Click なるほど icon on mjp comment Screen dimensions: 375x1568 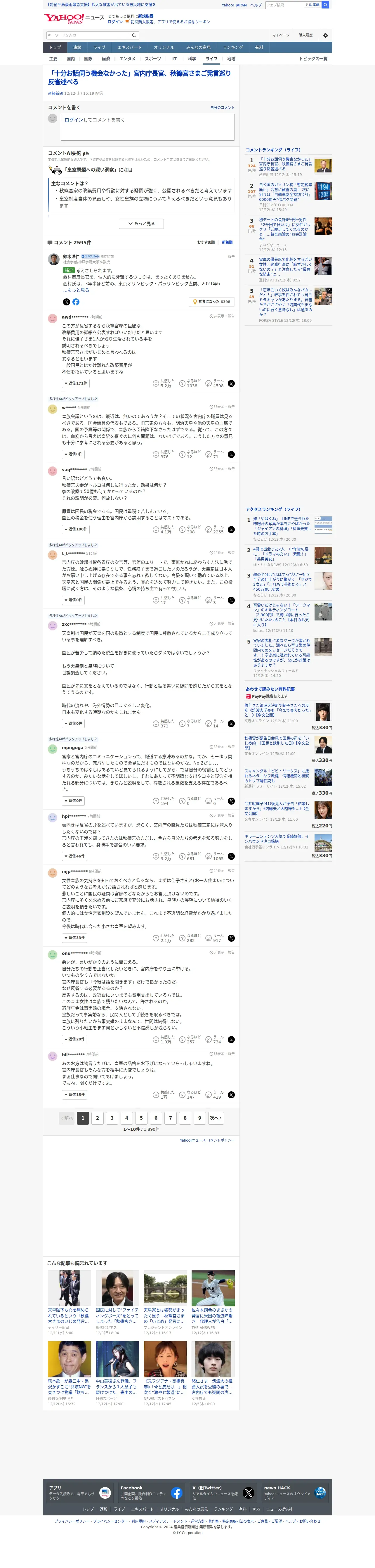coord(182,939)
